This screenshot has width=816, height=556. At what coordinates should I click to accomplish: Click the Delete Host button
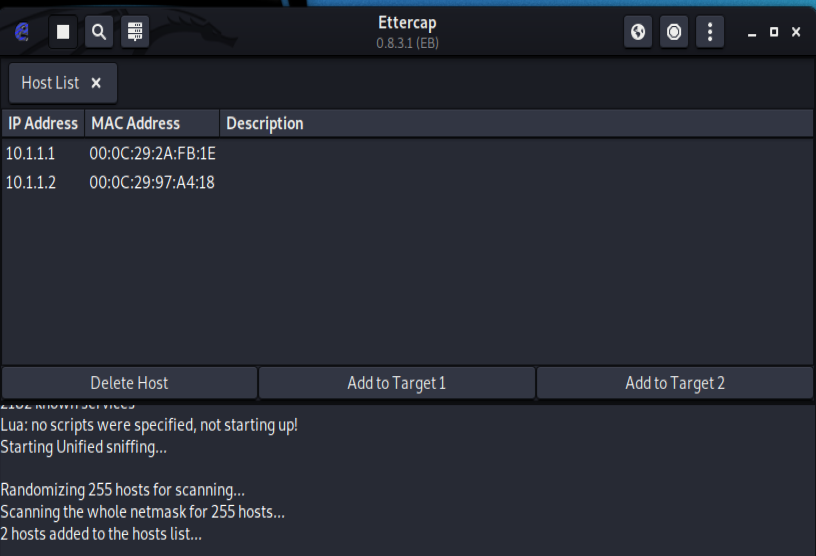[130, 383]
